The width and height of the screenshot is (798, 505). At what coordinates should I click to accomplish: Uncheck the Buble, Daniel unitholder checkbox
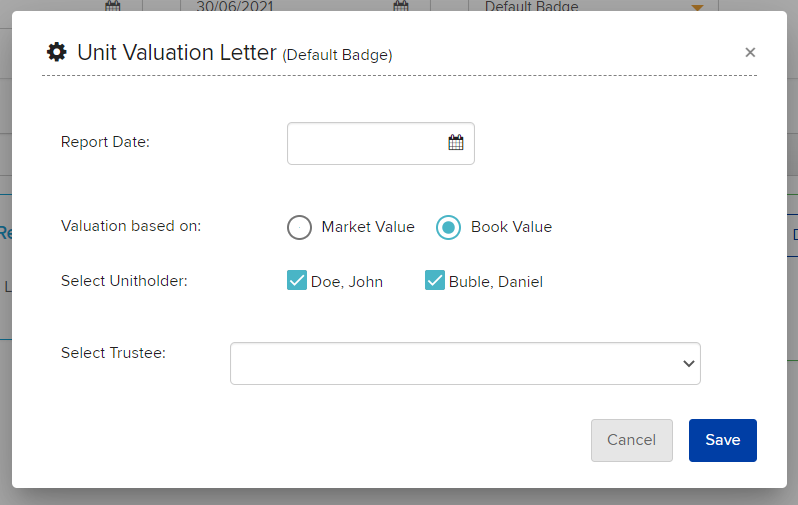[x=435, y=280]
